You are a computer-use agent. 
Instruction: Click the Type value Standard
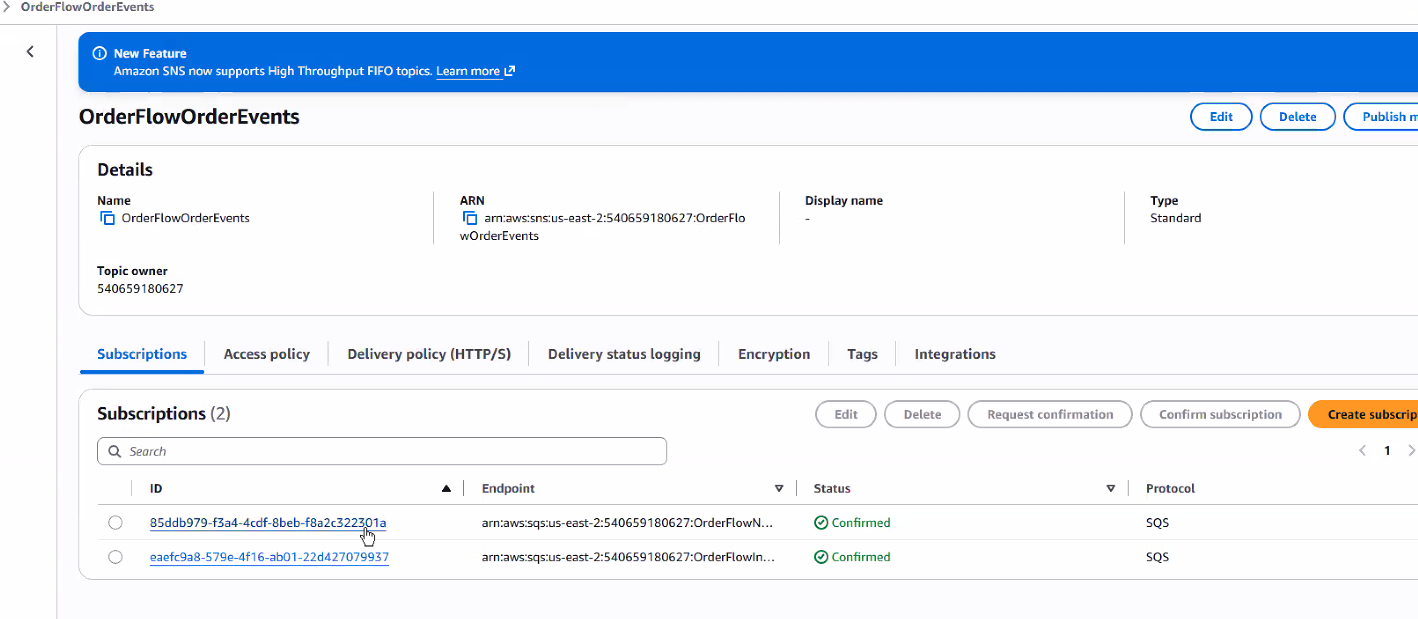(1176, 218)
